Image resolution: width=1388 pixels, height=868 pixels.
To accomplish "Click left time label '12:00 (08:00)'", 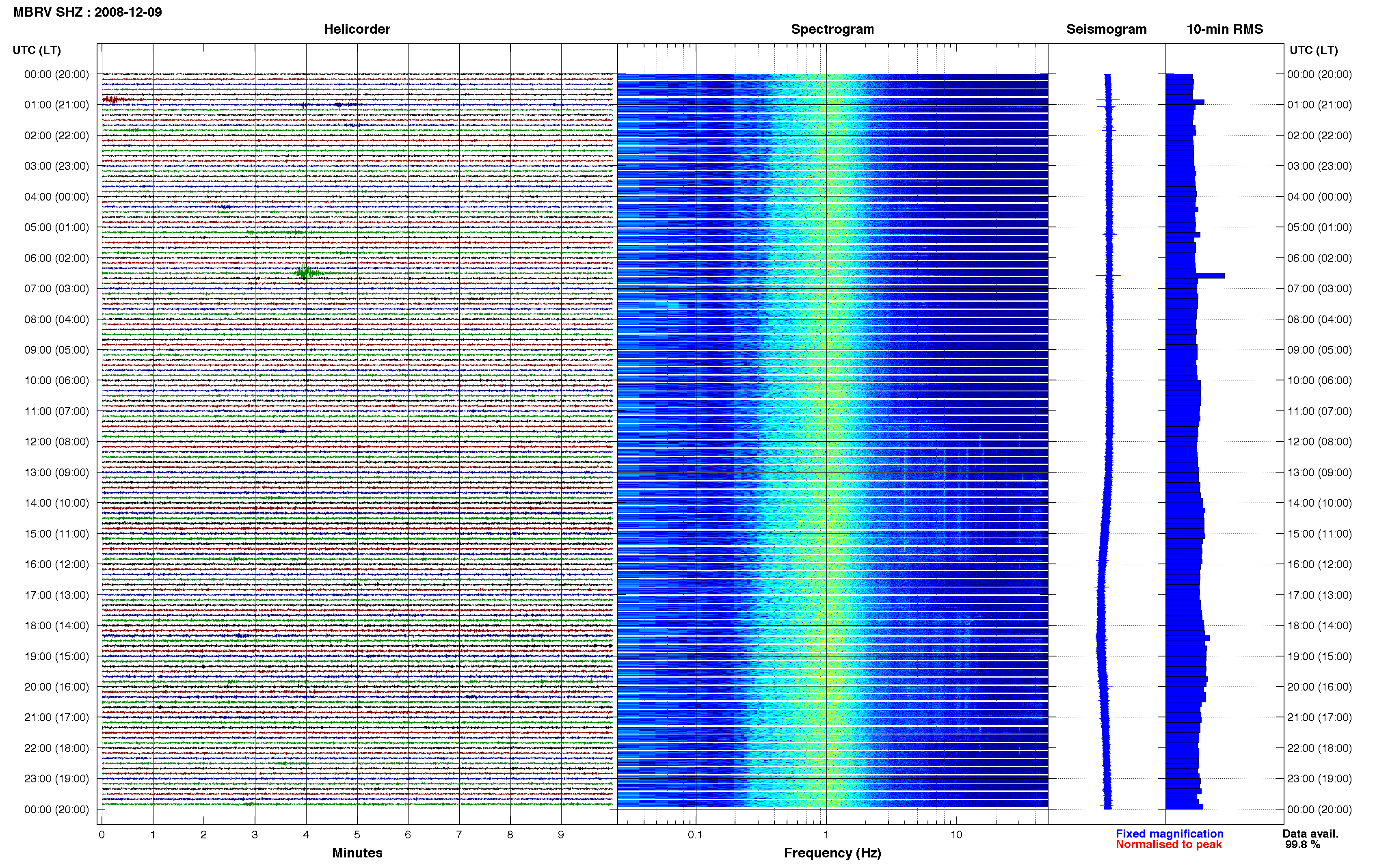I will 56,441.
